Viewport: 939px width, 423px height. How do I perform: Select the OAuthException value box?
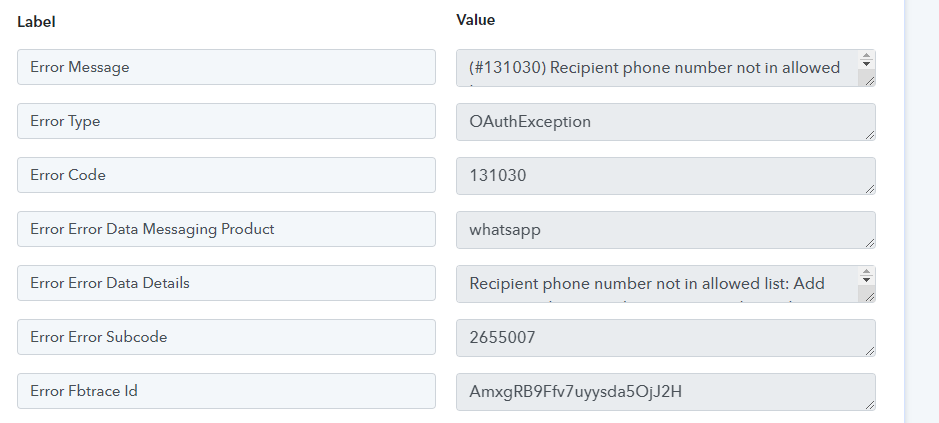pyautogui.click(x=666, y=122)
